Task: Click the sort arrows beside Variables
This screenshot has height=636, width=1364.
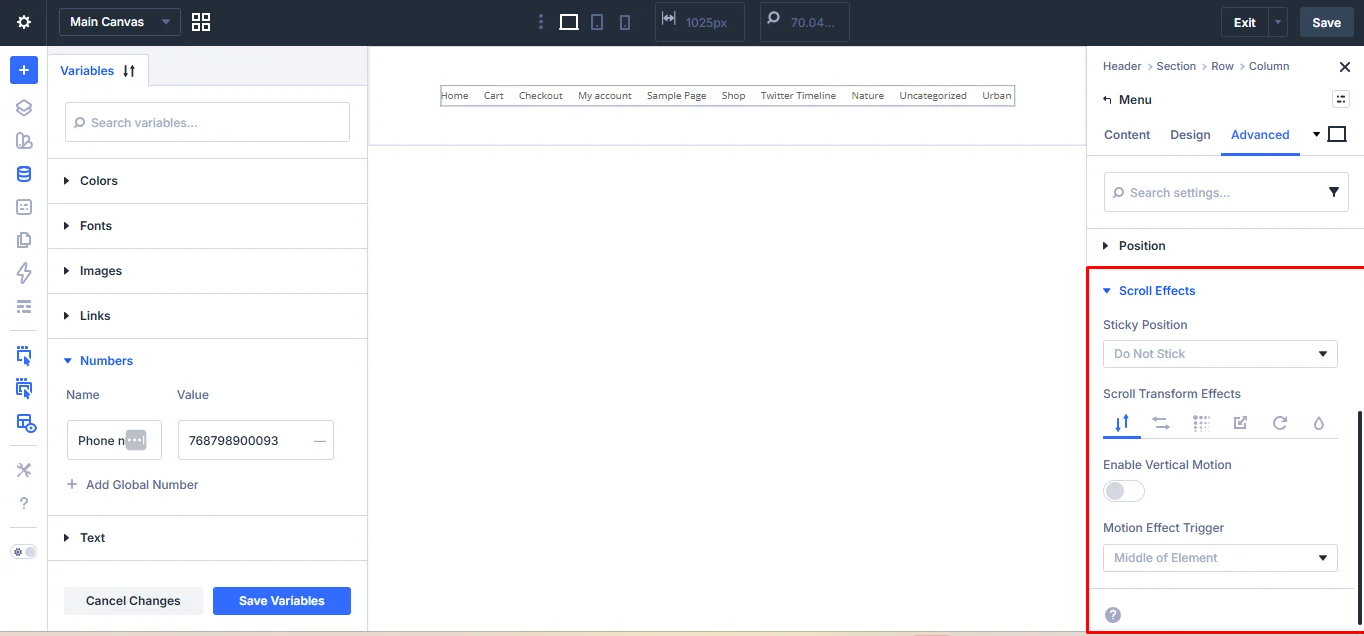Action: coord(129,71)
